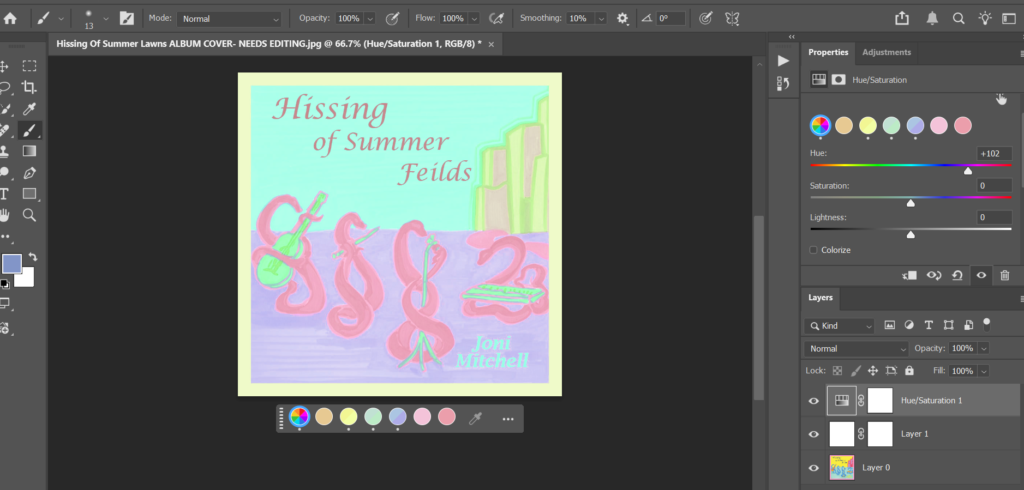Toggle the layer filtering switch
Viewport: 1024px width, 490px height.
point(987,323)
